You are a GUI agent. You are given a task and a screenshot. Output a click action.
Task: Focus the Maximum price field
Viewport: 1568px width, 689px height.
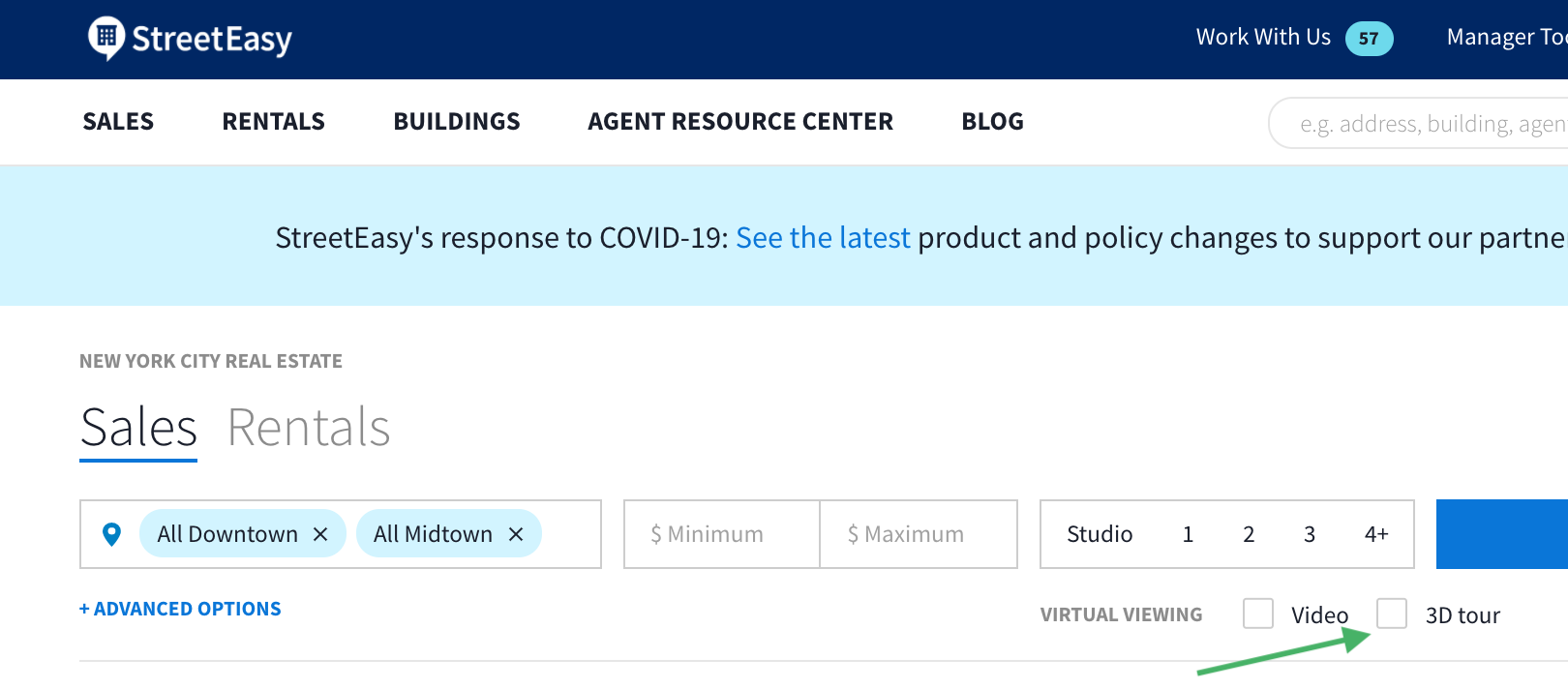(x=919, y=534)
